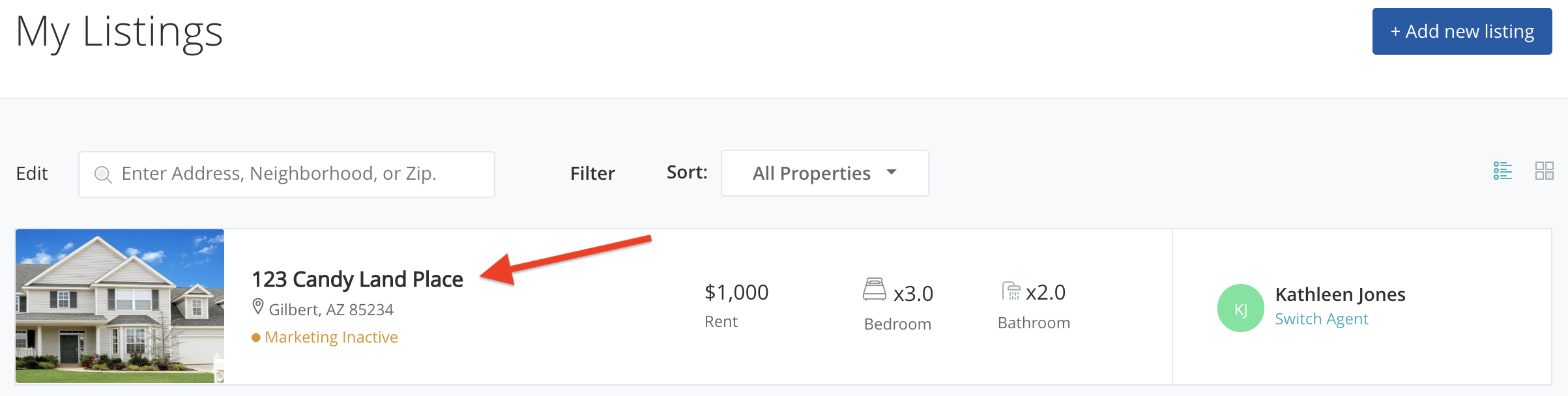Click the shower icon above Bathroom
Viewport: 1568px width, 396px height.
[x=1010, y=290]
